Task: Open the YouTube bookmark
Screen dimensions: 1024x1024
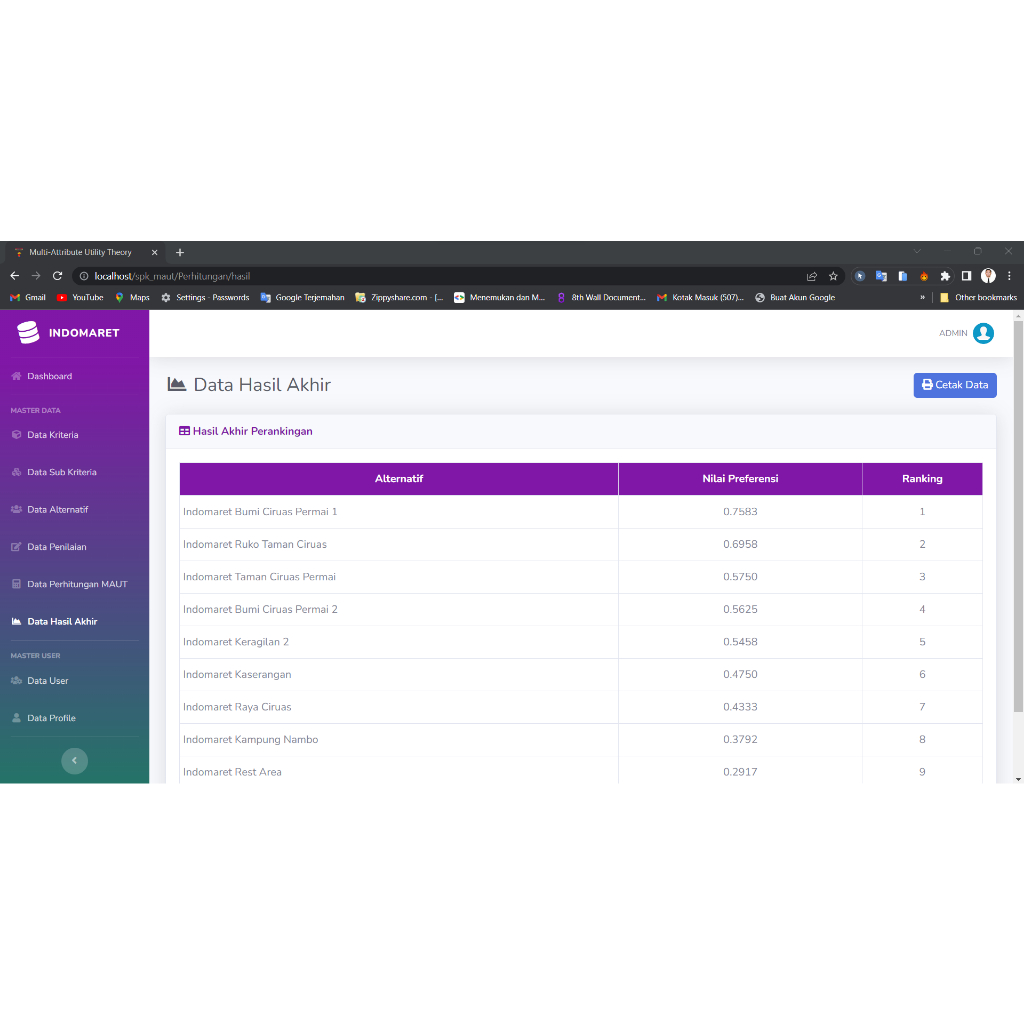Action: [80, 298]
